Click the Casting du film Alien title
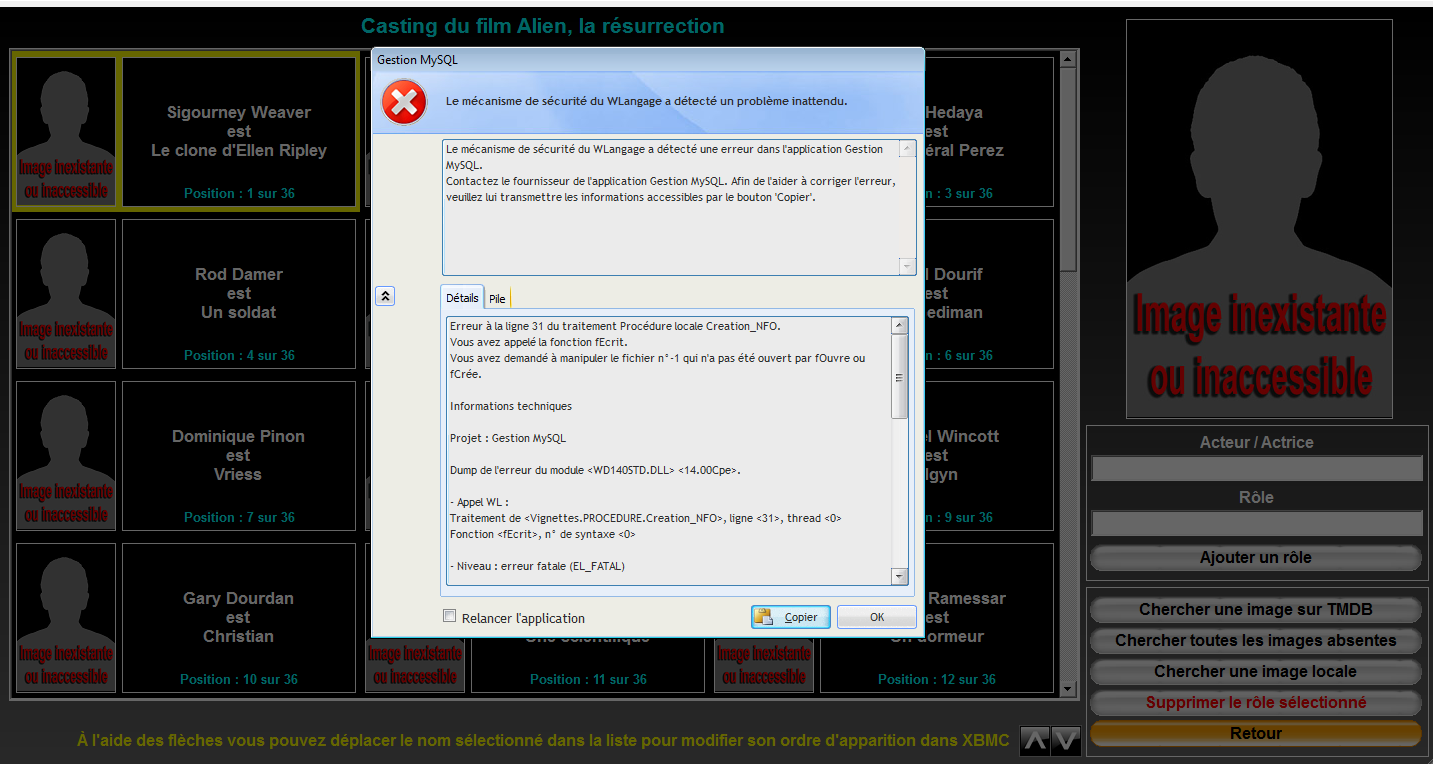 (542, 26)
